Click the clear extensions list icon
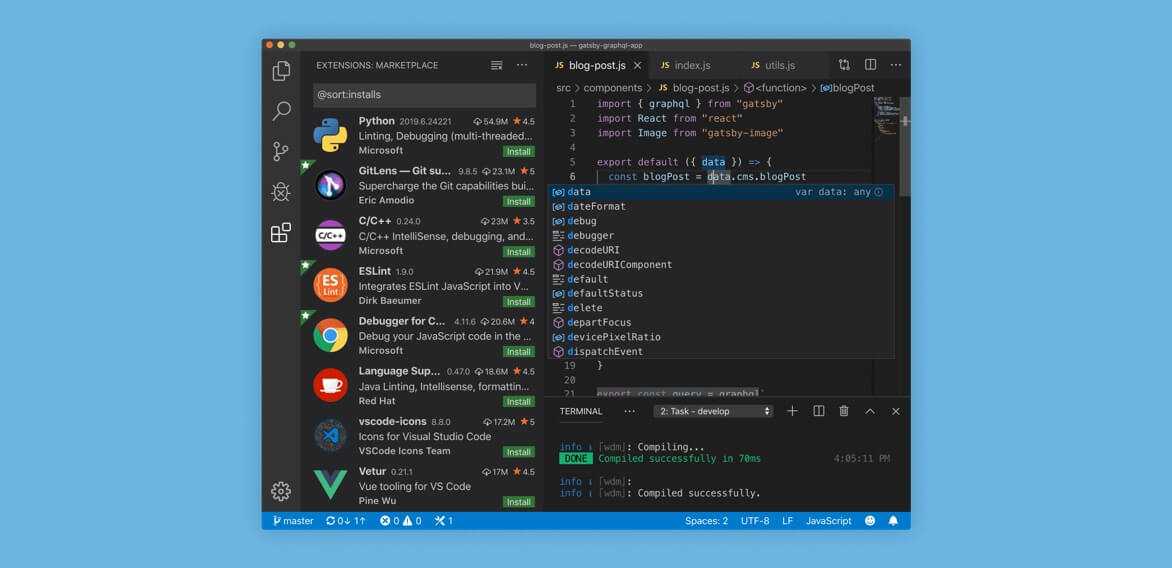Image resolution: width=1172 pixels, height=568 pixels. [496, 65]
